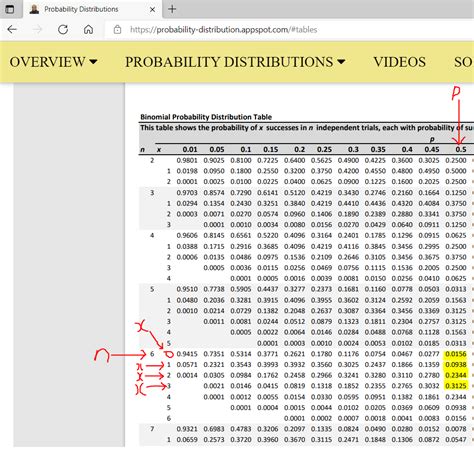Viewport: 474px width, 453px height.
Task: Select the 0.4783 table cell
Action: tap(241, 429)
